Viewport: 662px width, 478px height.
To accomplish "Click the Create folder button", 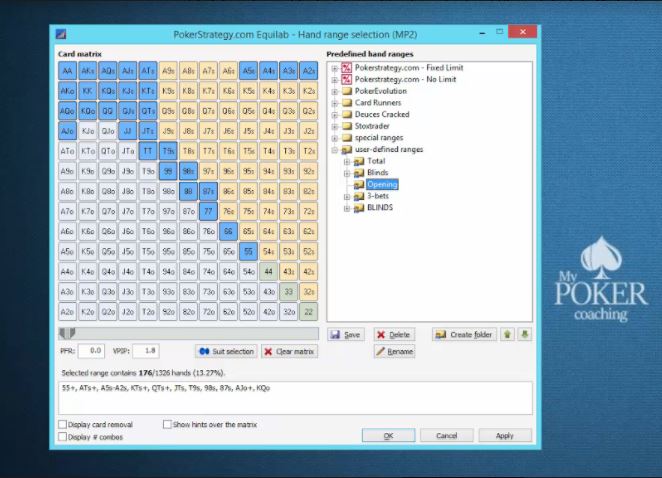I will click(x=464, y=334).
